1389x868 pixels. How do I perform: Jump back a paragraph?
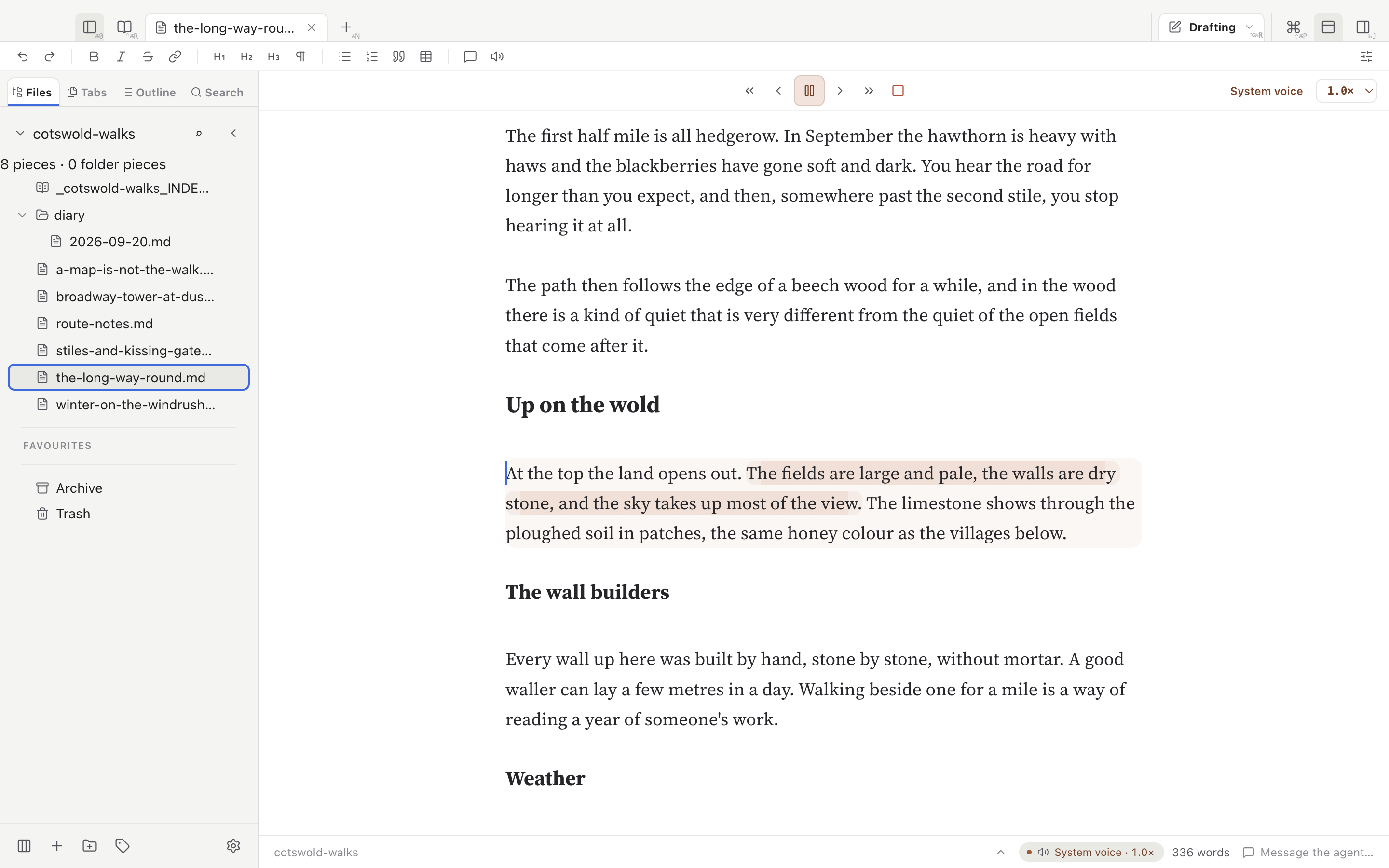749,91
